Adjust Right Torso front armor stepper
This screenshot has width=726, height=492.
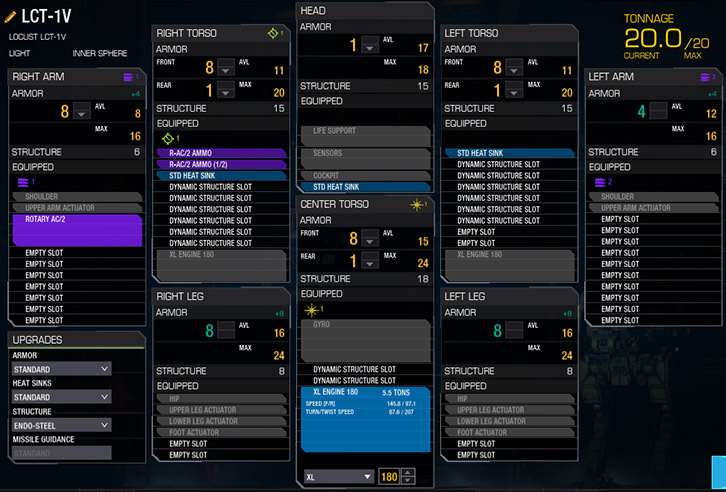(x=225, y=67)
